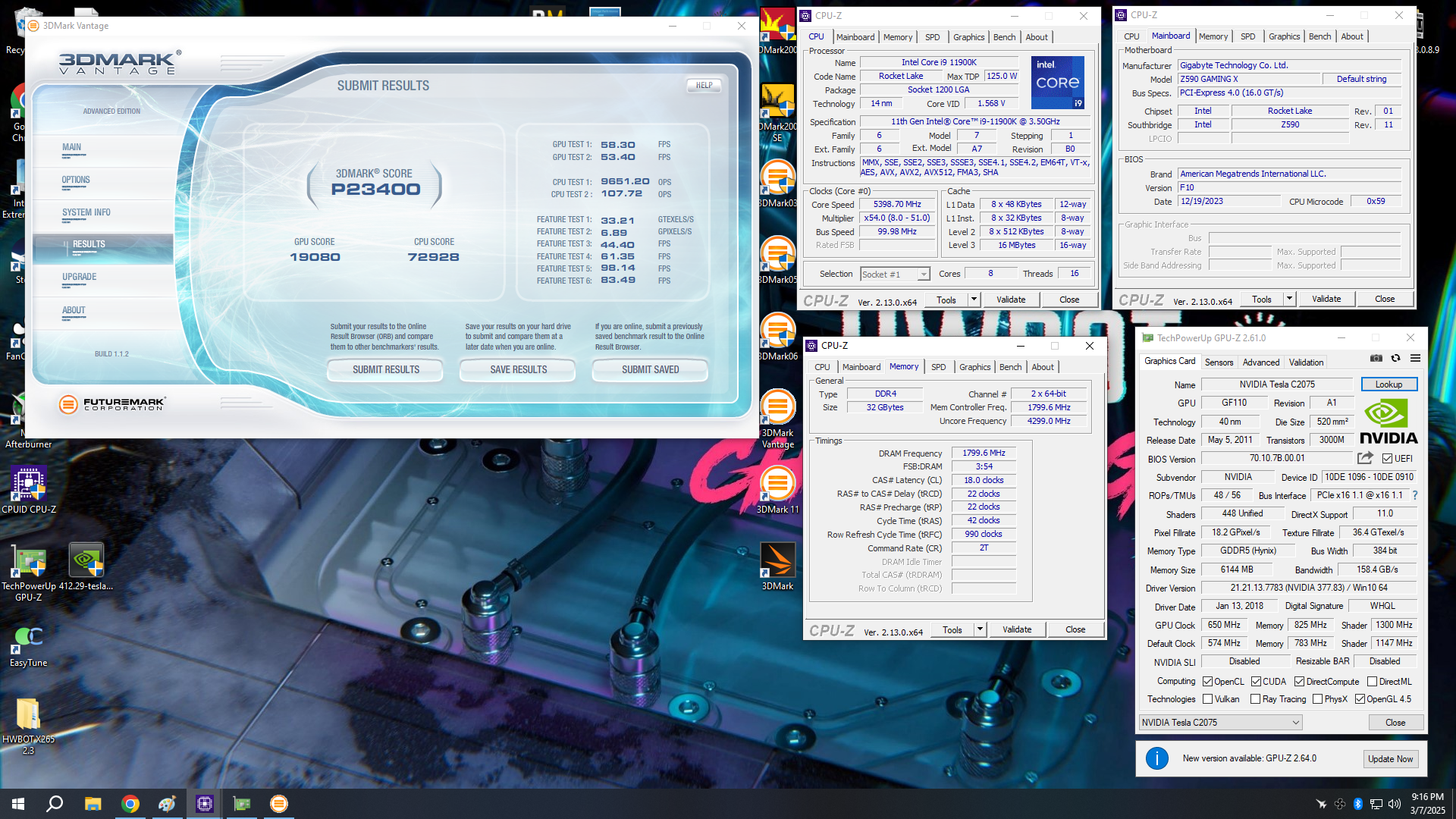Open NVIDIA Tesla C2075 GPU selector dropdown
The height and width of the screenshot is (819, 1456).
1221,723
